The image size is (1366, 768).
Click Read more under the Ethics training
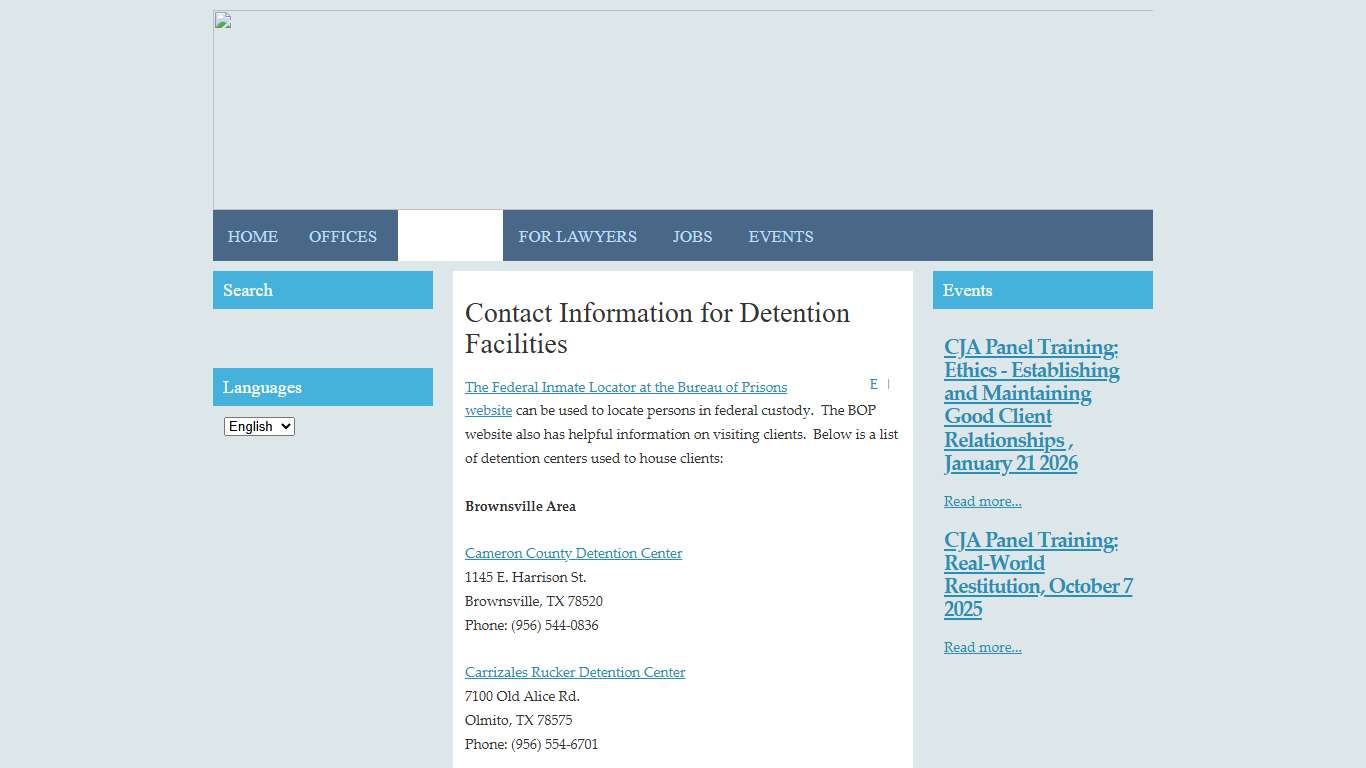982,501
